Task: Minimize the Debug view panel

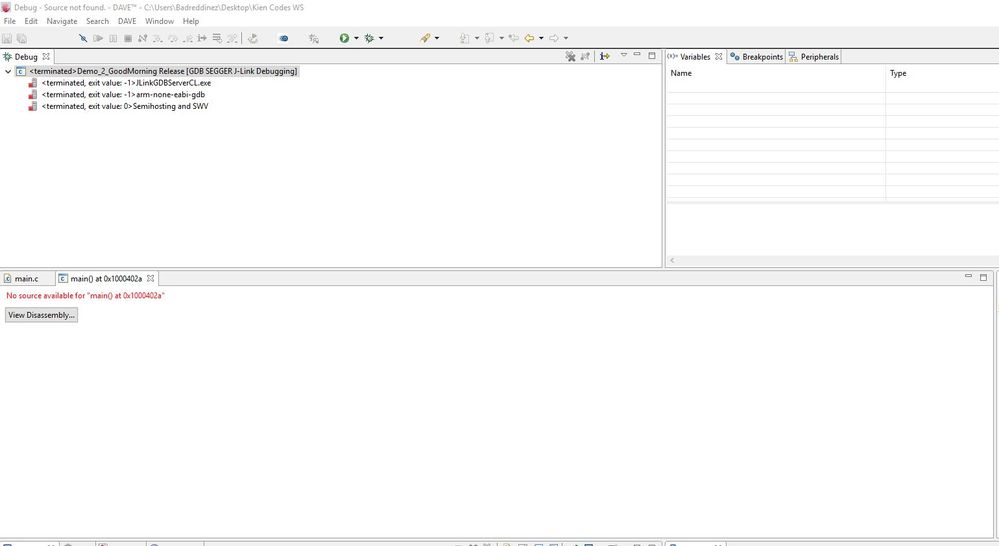Action: [637, 55]
